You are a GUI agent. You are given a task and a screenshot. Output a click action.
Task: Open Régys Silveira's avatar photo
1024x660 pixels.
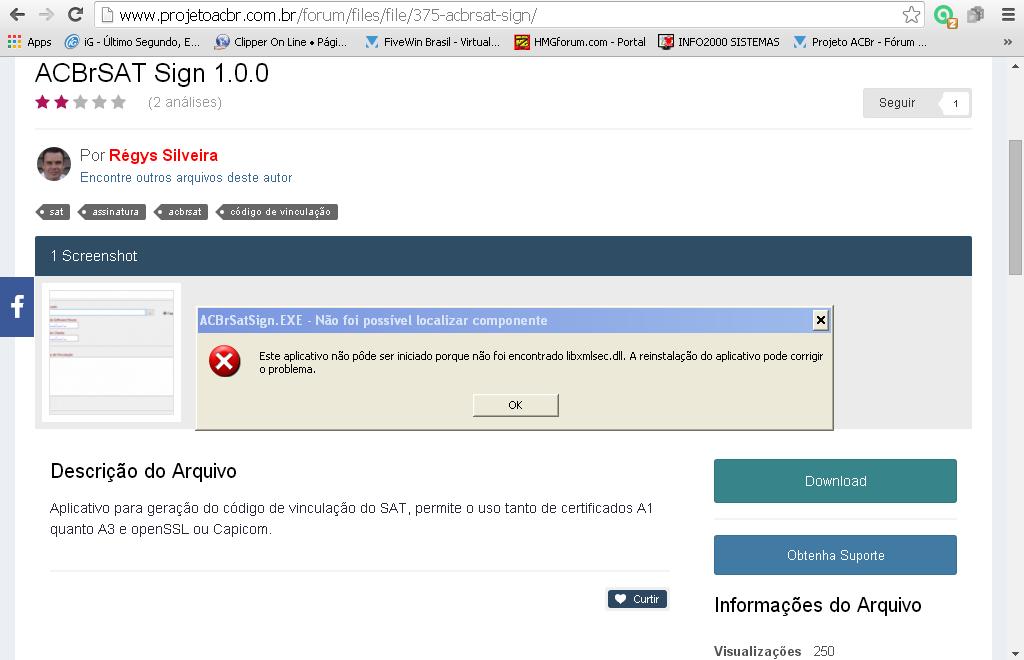coord(54,164)
